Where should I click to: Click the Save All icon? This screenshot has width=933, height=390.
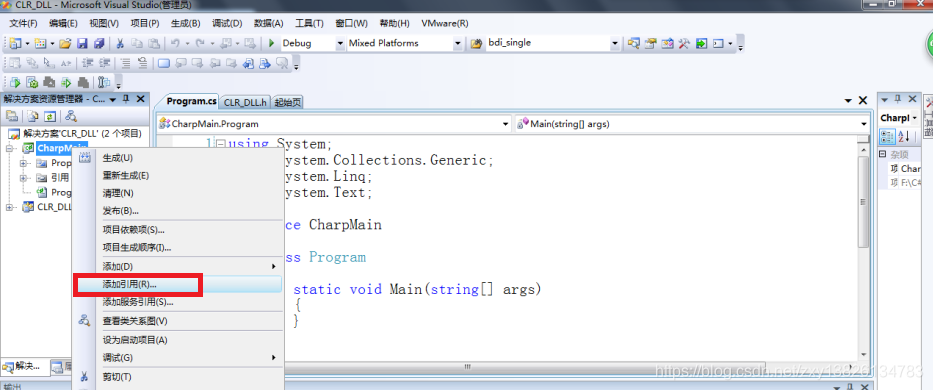[99, 43]
